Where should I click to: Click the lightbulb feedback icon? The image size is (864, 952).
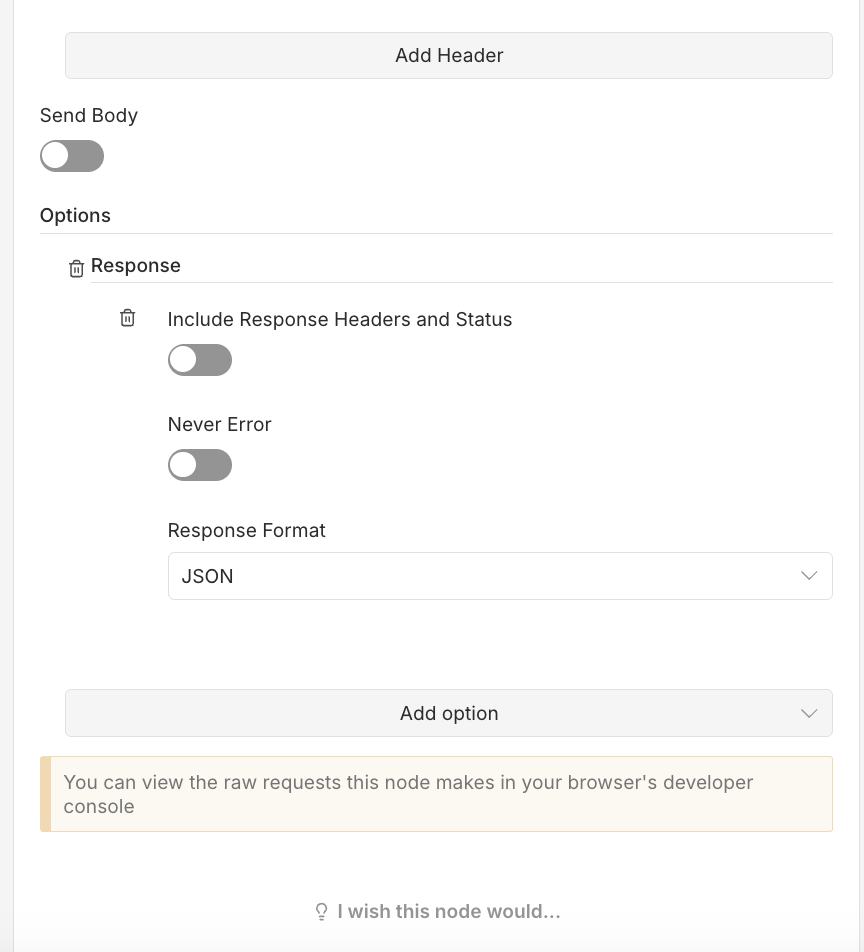coord(322,912)
